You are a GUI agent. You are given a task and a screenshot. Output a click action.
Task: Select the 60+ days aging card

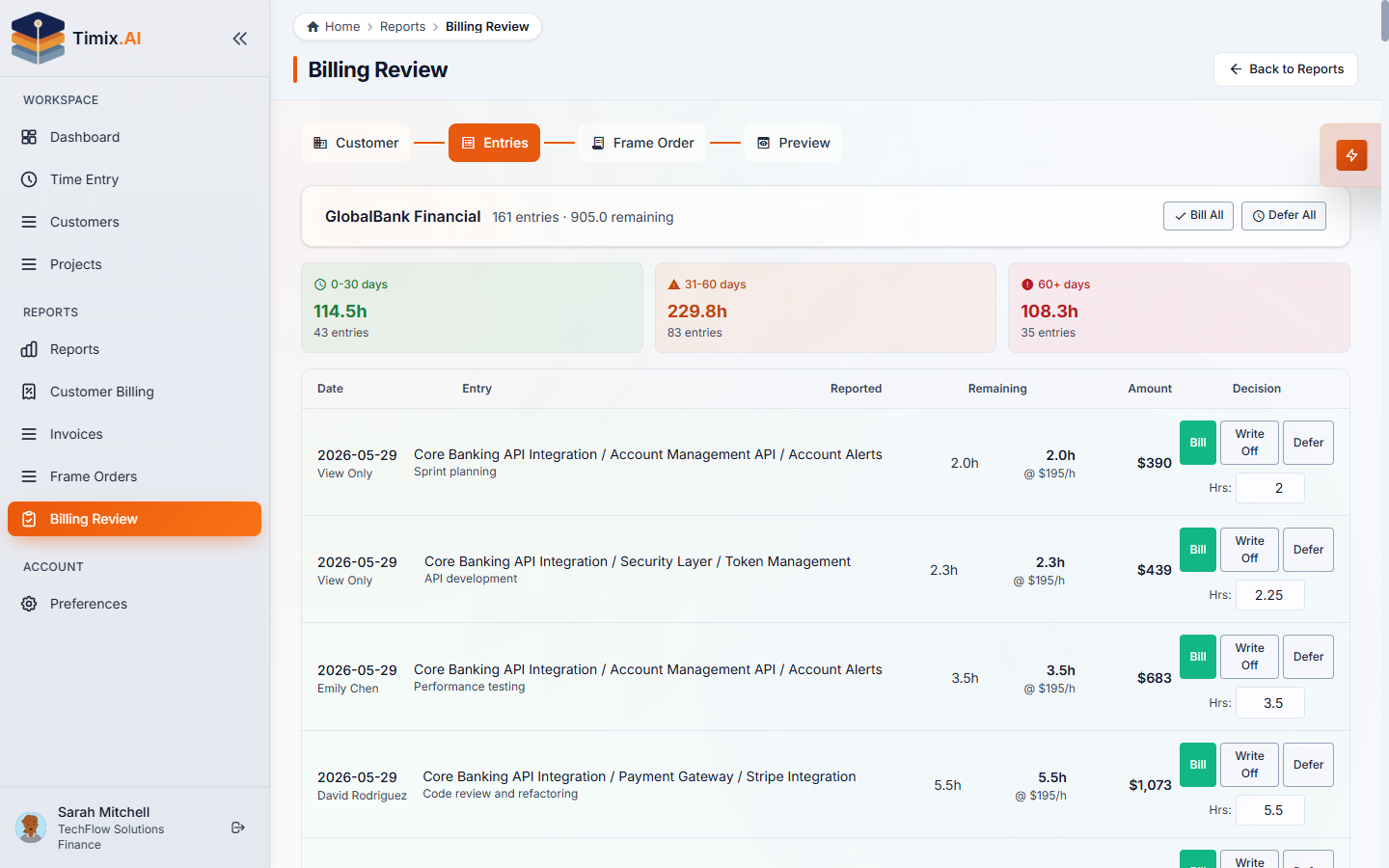pos(1179,308)
